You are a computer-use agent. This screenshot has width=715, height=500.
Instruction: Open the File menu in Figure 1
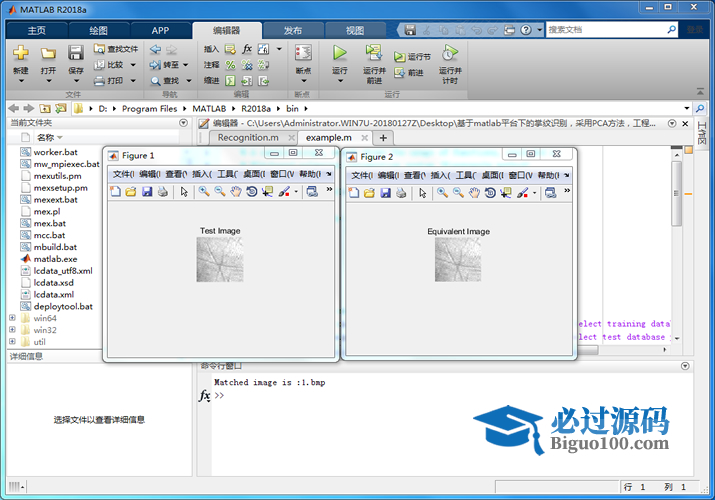[123, 174]
